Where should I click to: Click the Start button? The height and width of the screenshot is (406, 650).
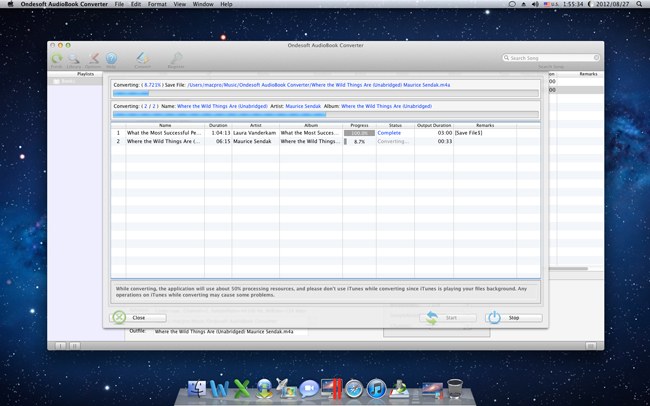click(448, 318)
